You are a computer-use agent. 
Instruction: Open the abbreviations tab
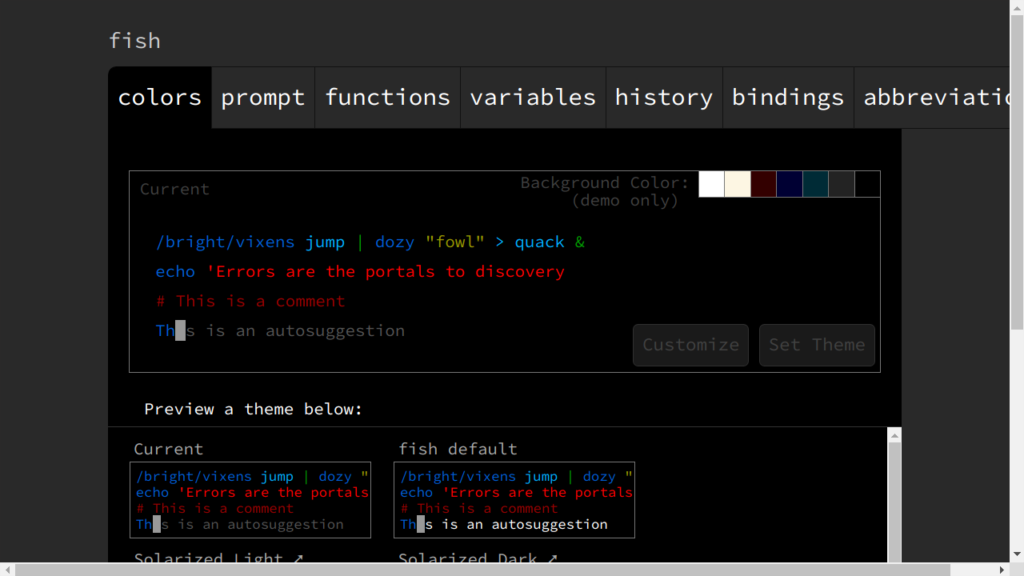pyautogui.click(x=932, y=97)
